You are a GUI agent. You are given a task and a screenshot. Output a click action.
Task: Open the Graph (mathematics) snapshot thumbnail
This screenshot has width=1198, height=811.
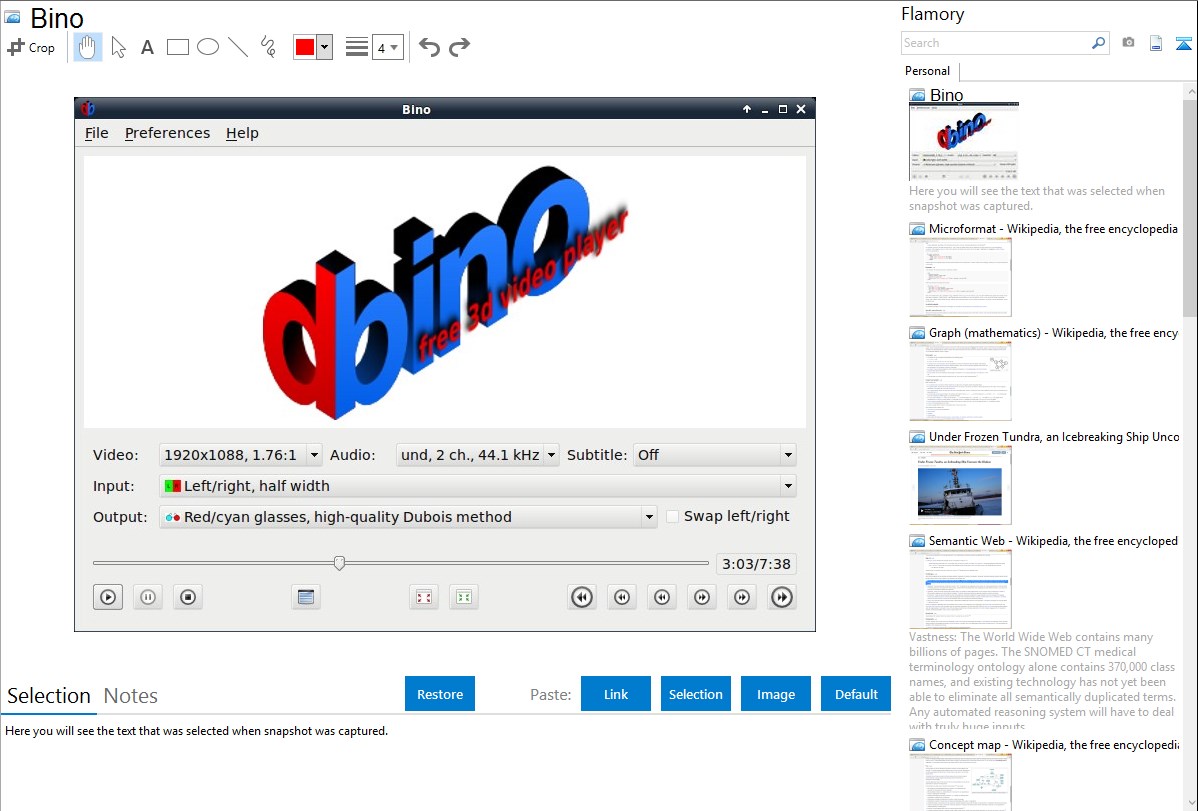pos(960,381)
